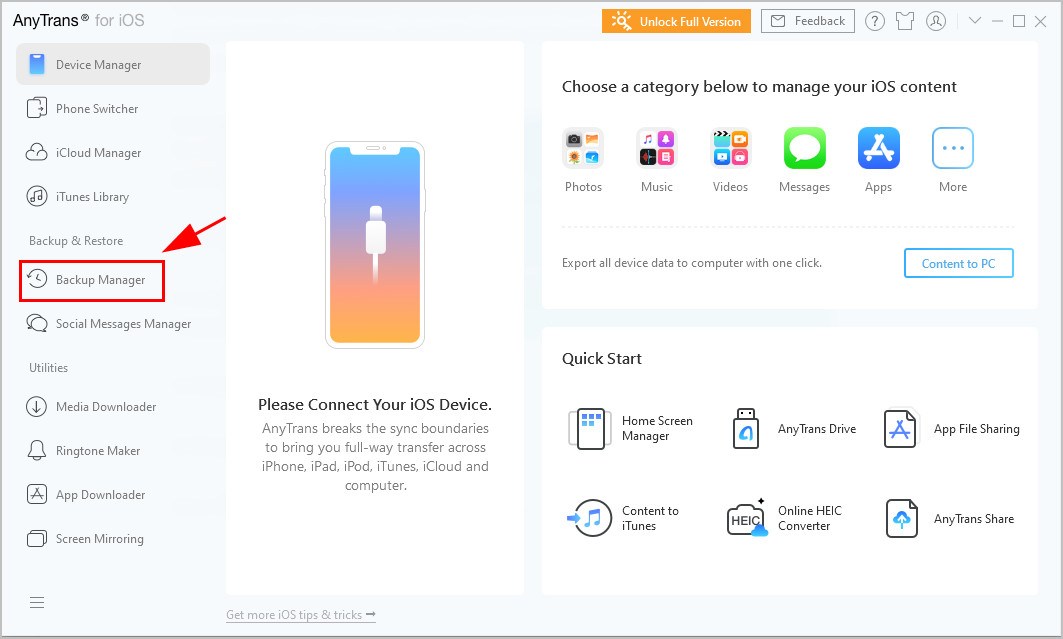The width and height of the screenshot is (1063, 639).
Task: Click the Content to PC button
Action: [x=958, y=262]
